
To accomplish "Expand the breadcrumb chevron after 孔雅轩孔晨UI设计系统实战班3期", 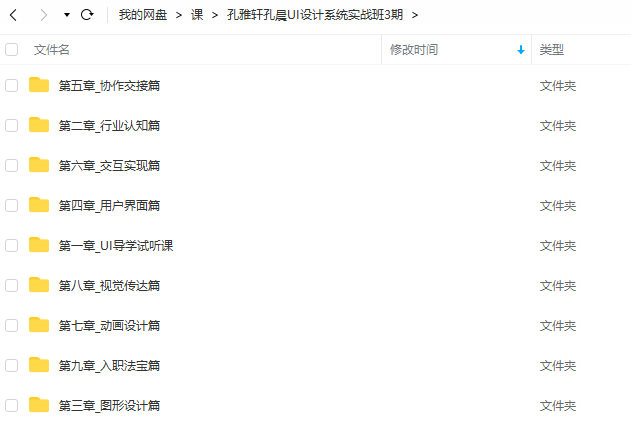I will tap(415, 15).
